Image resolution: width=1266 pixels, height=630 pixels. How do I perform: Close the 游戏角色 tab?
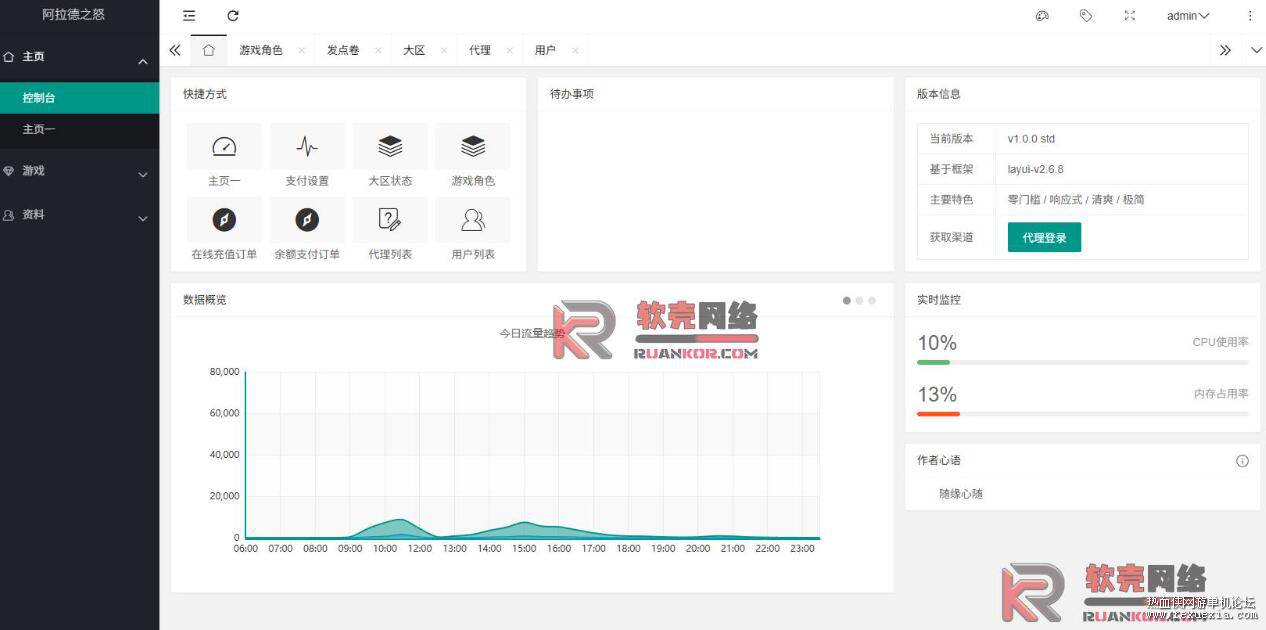click(301, 50)
